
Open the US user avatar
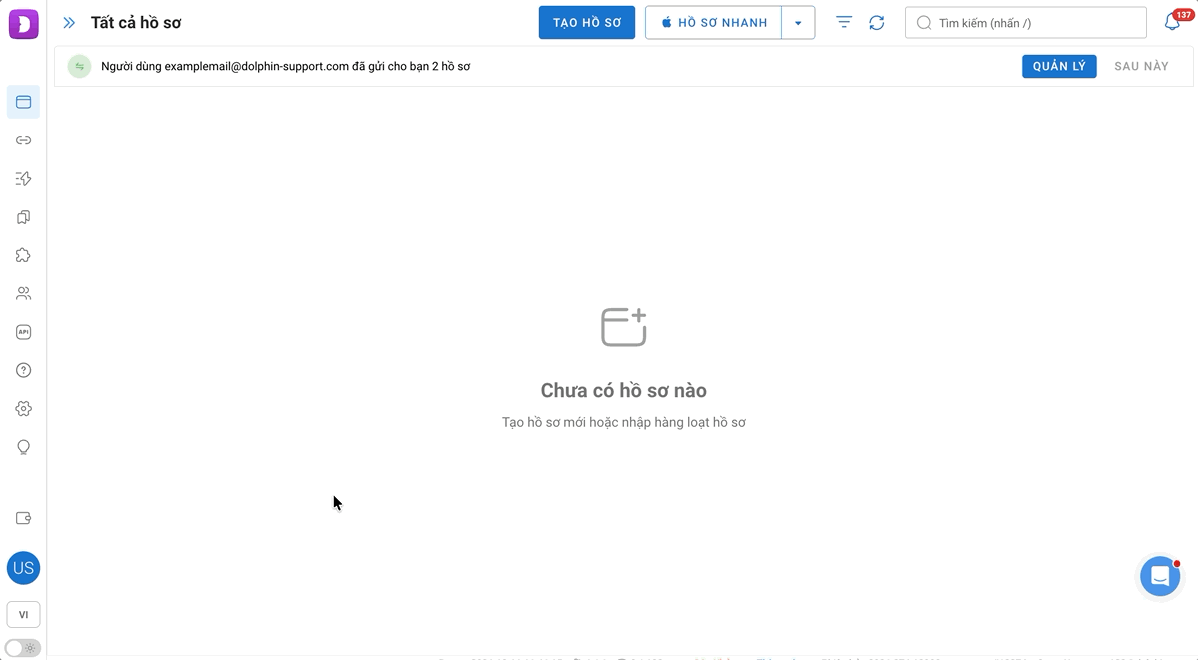[24, 568]
